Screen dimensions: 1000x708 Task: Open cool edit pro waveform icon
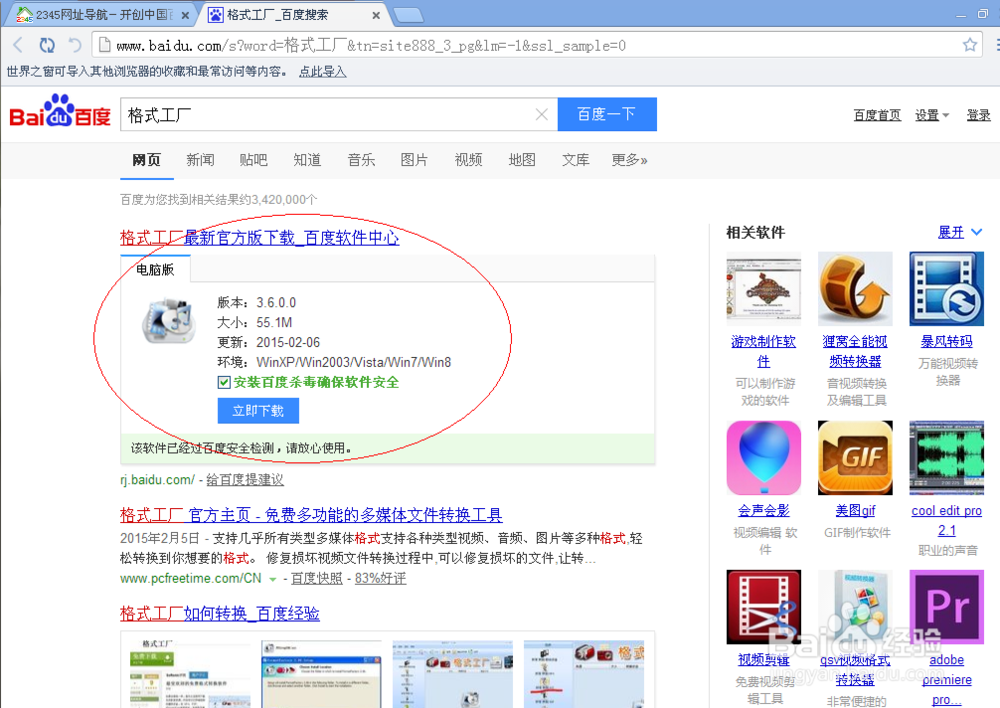tap(946, 457)
